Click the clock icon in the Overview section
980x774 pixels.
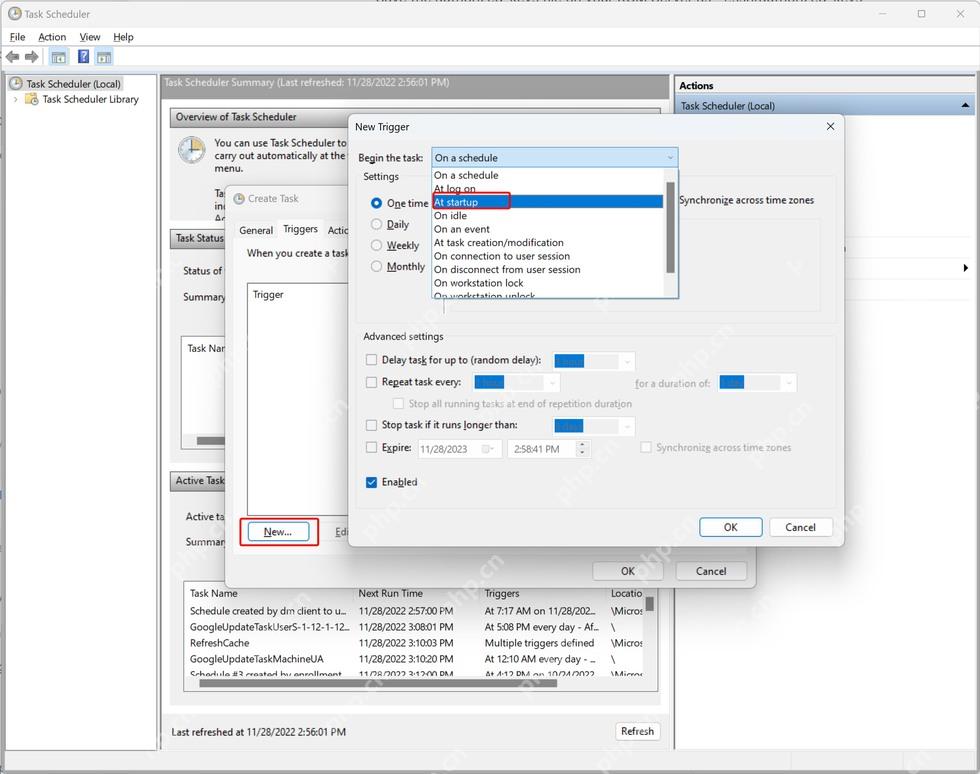pos(191,150)
